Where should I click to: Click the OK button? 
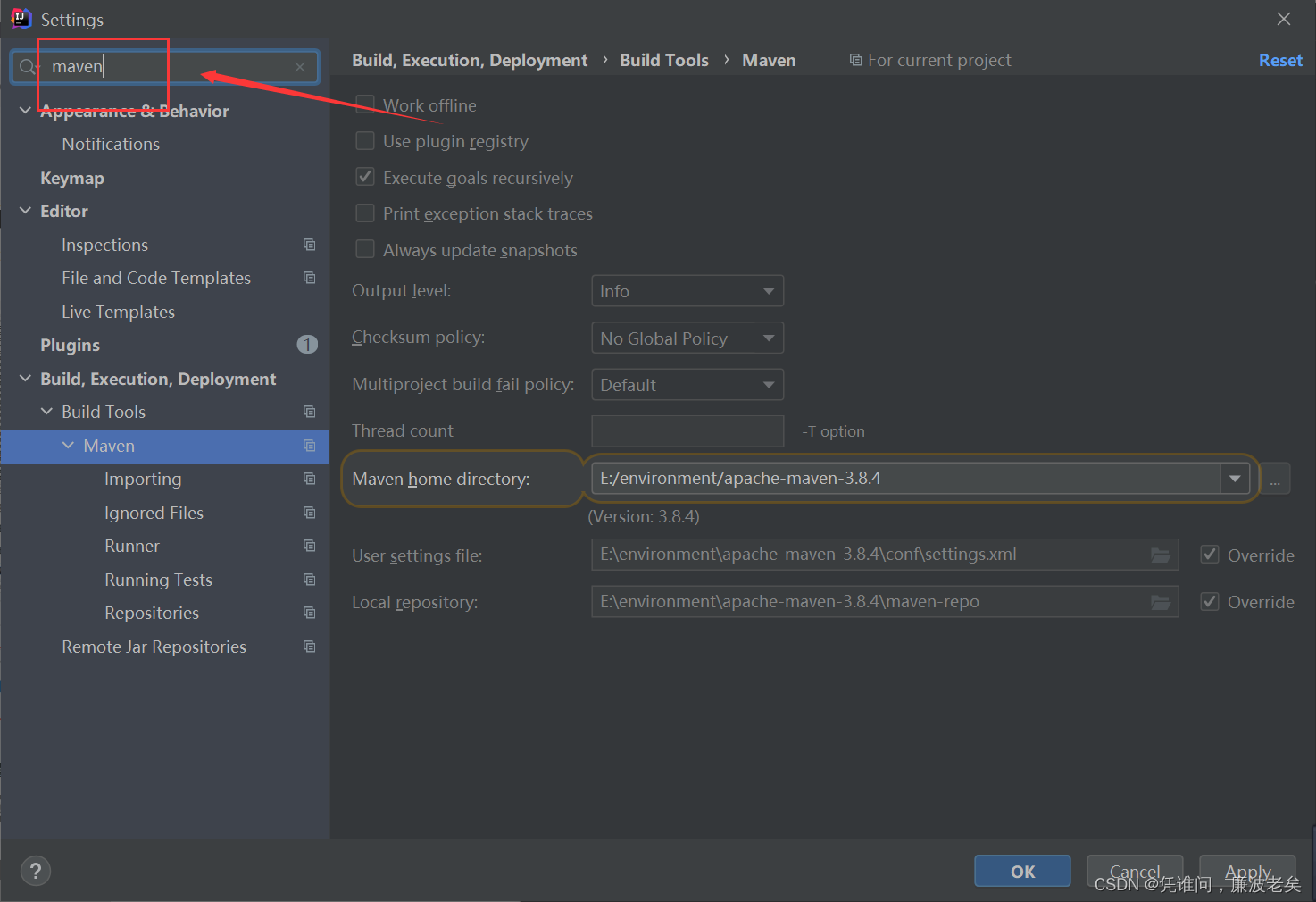click(1022, 871)
